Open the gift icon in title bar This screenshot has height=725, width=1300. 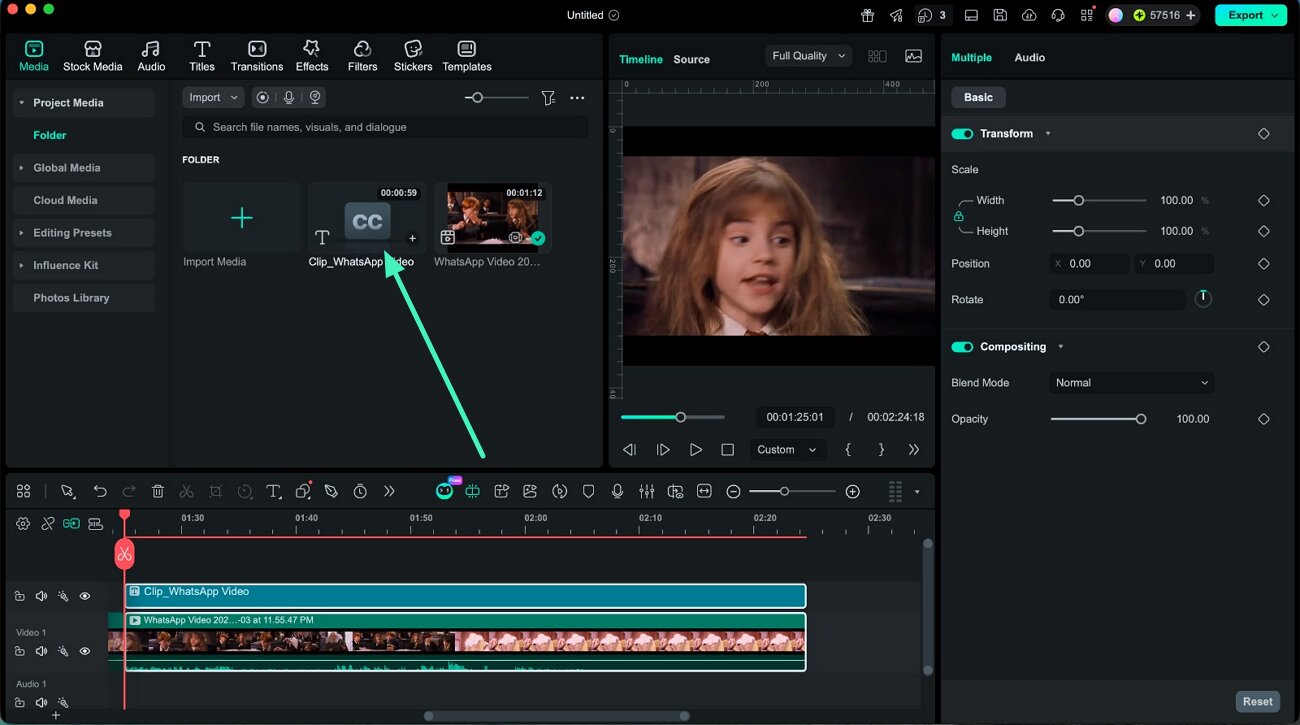pos(867,15)
